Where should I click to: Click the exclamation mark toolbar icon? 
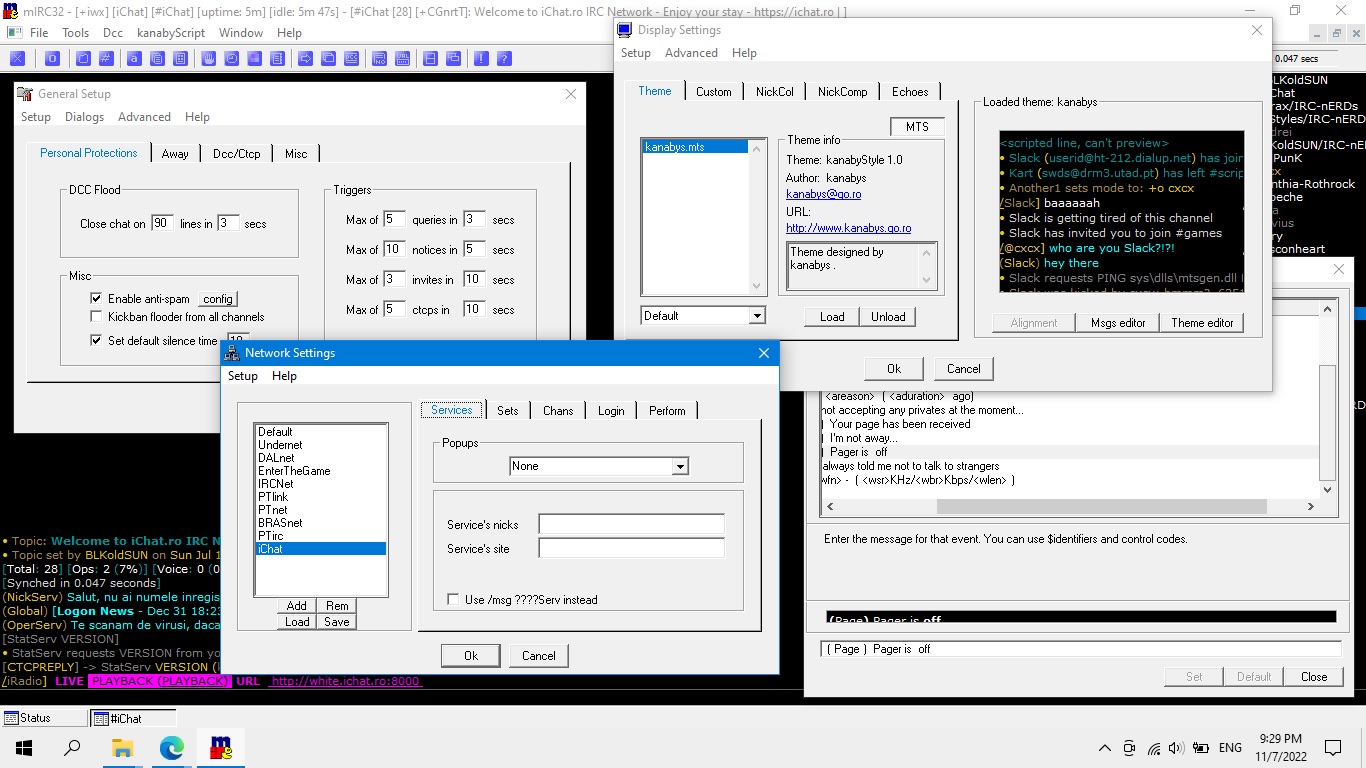[x=481, y=59]
